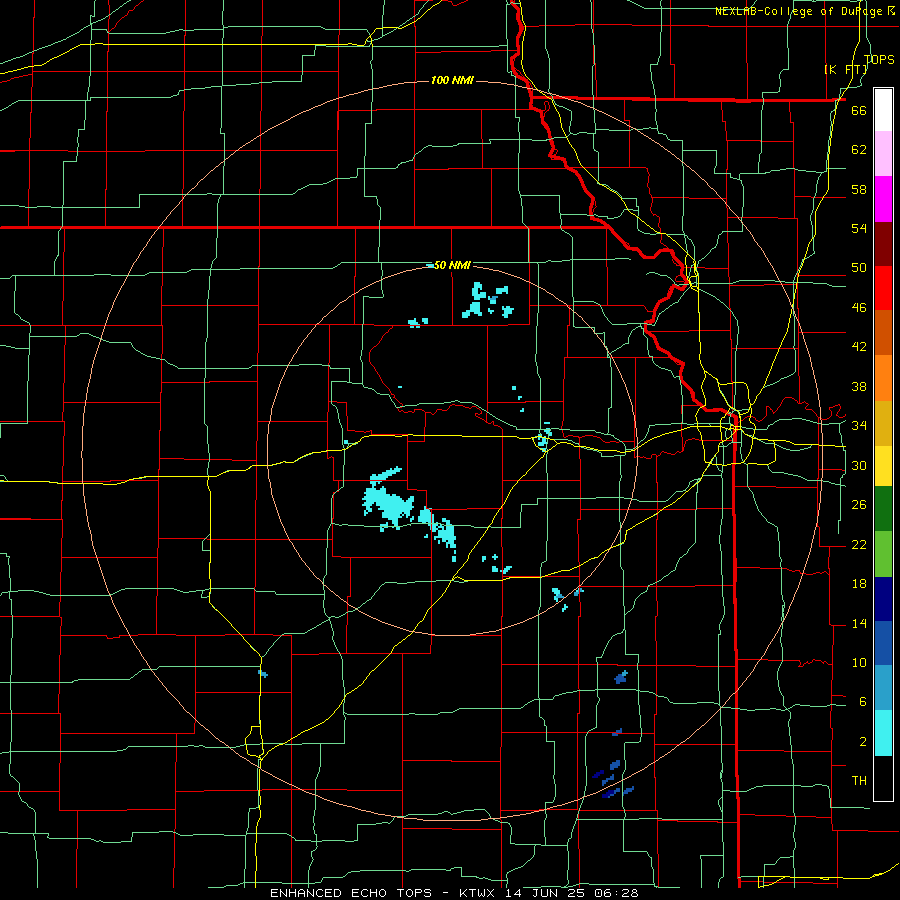Viewport: 900px width, 900px height.
Task: Pick the gold legend swatch
Action: point(883,424)
